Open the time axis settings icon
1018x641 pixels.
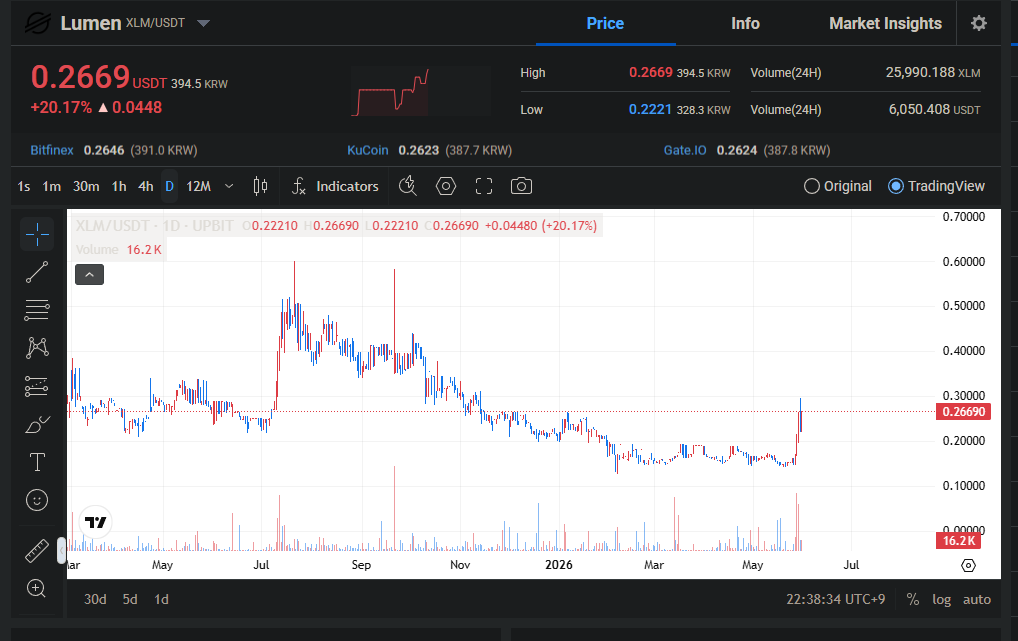pos(968,566)
